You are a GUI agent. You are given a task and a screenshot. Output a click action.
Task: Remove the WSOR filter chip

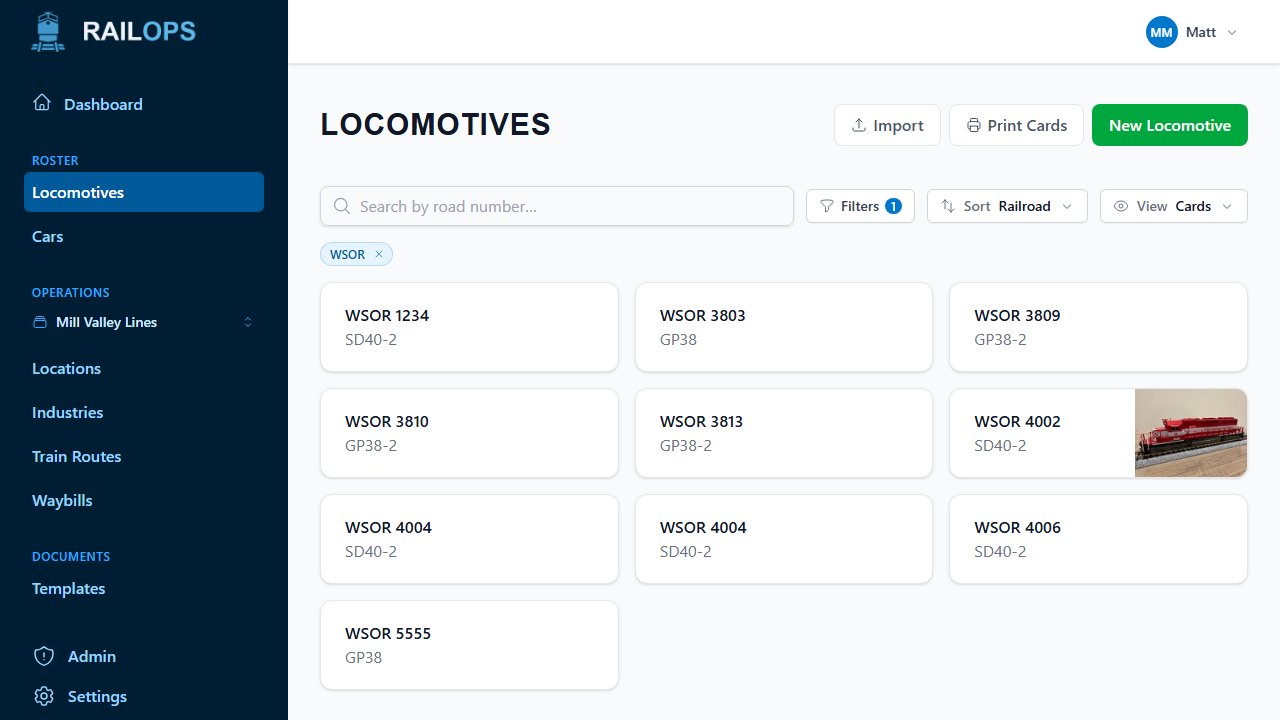379,254
